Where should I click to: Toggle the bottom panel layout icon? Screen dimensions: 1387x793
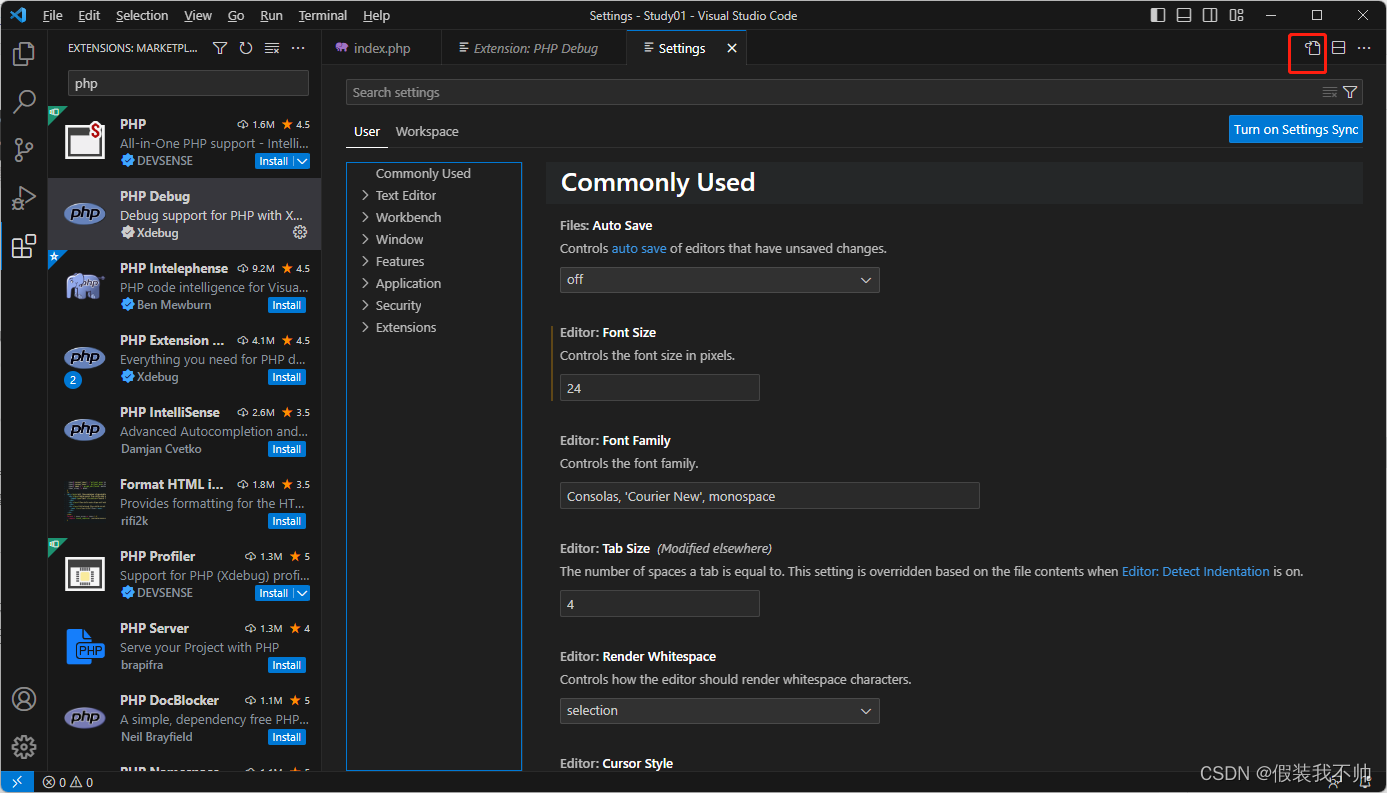(x=1184, y=15)
